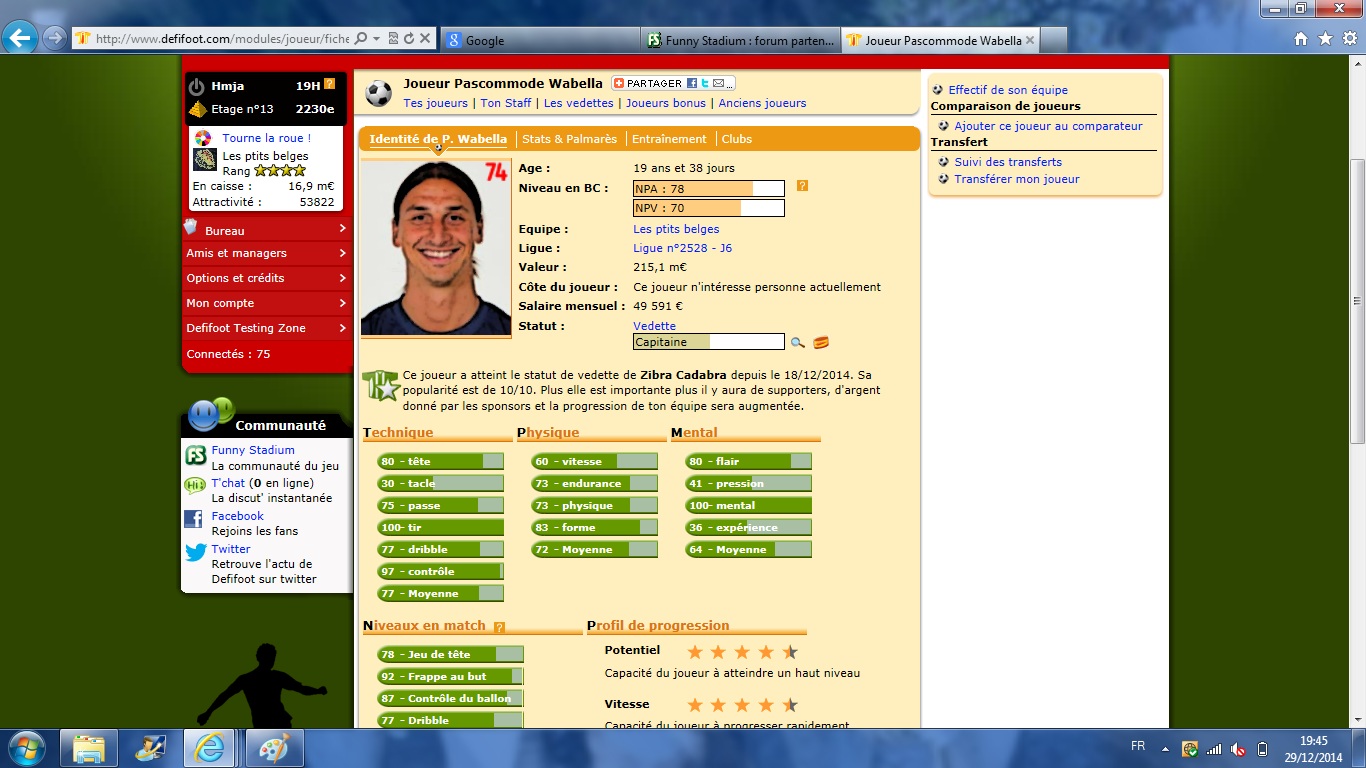Open the Joueurs bonus link
This screenshot has height=768, width=1366.
(666, 103)
